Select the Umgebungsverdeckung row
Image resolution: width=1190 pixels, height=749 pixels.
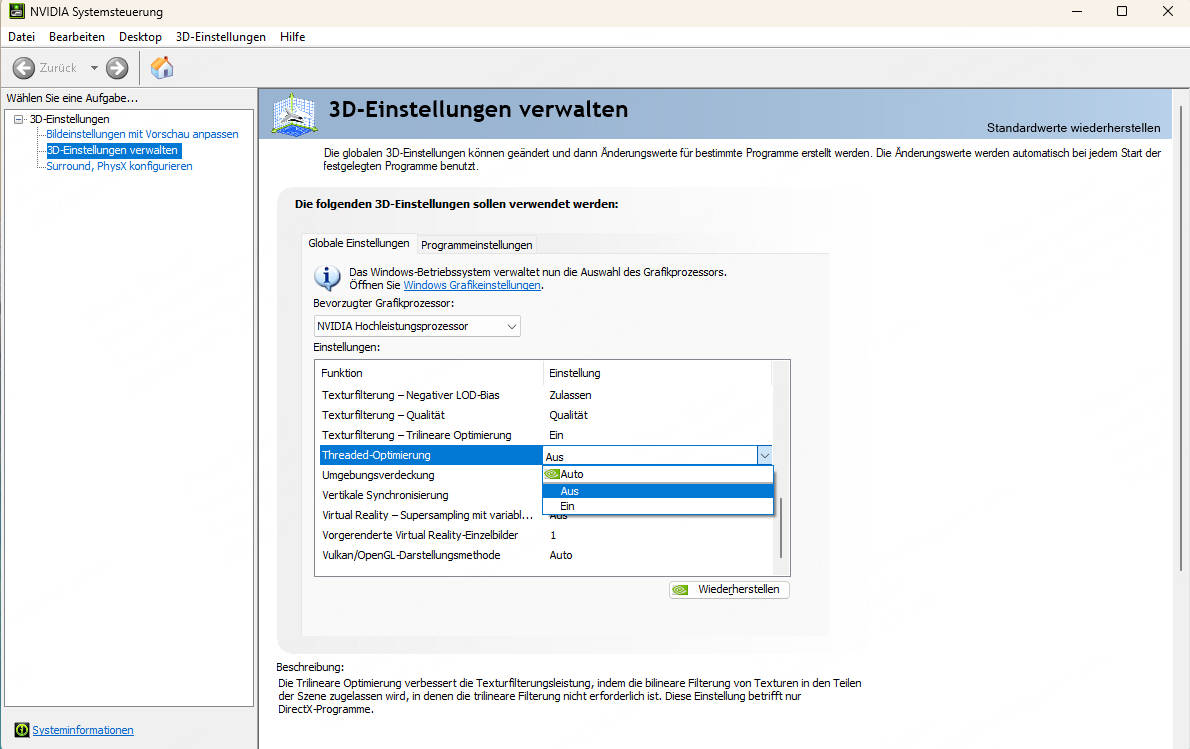(x=429, y=475)
